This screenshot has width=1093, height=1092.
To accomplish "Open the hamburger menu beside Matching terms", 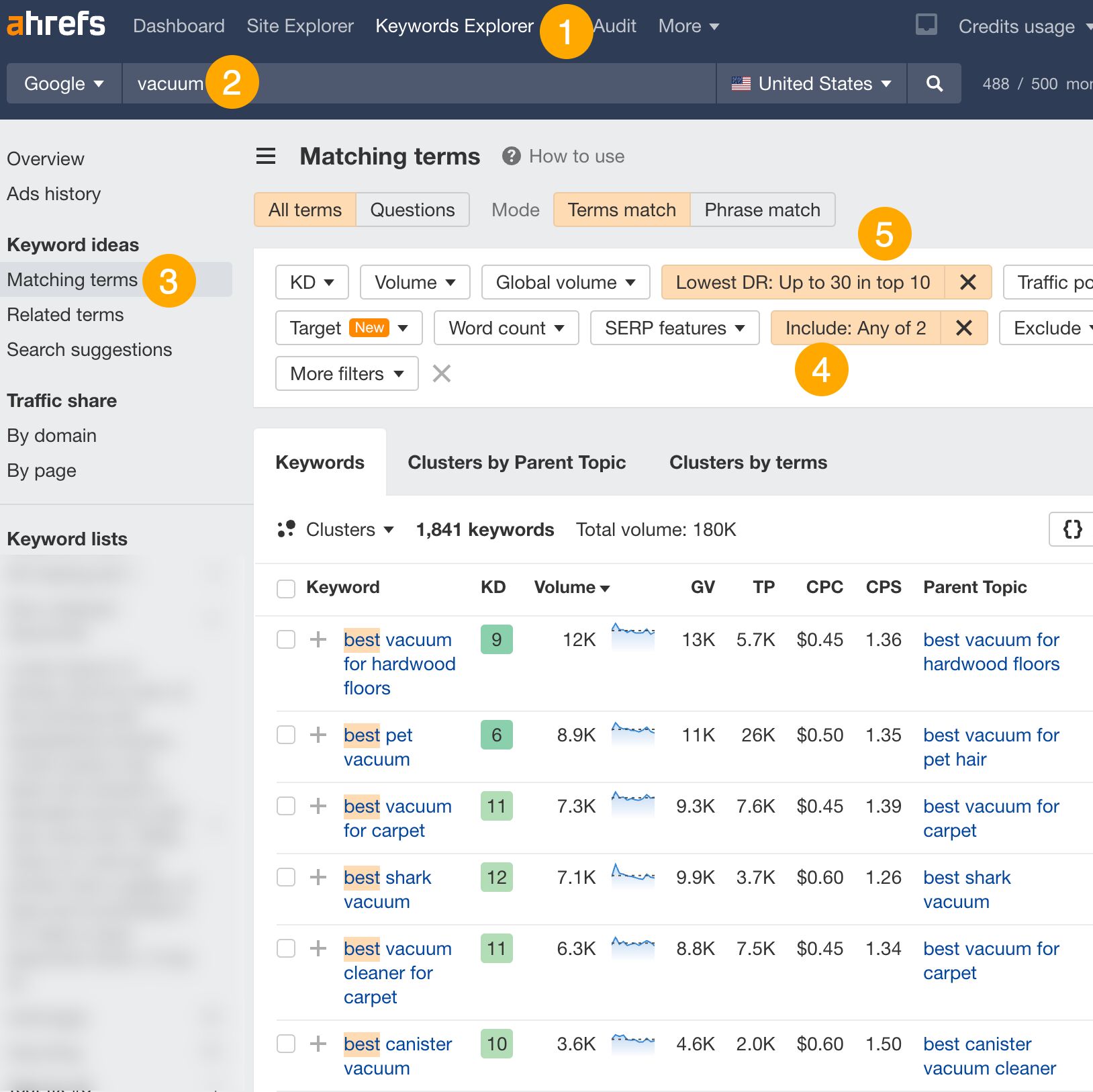I will click(266, 156).
